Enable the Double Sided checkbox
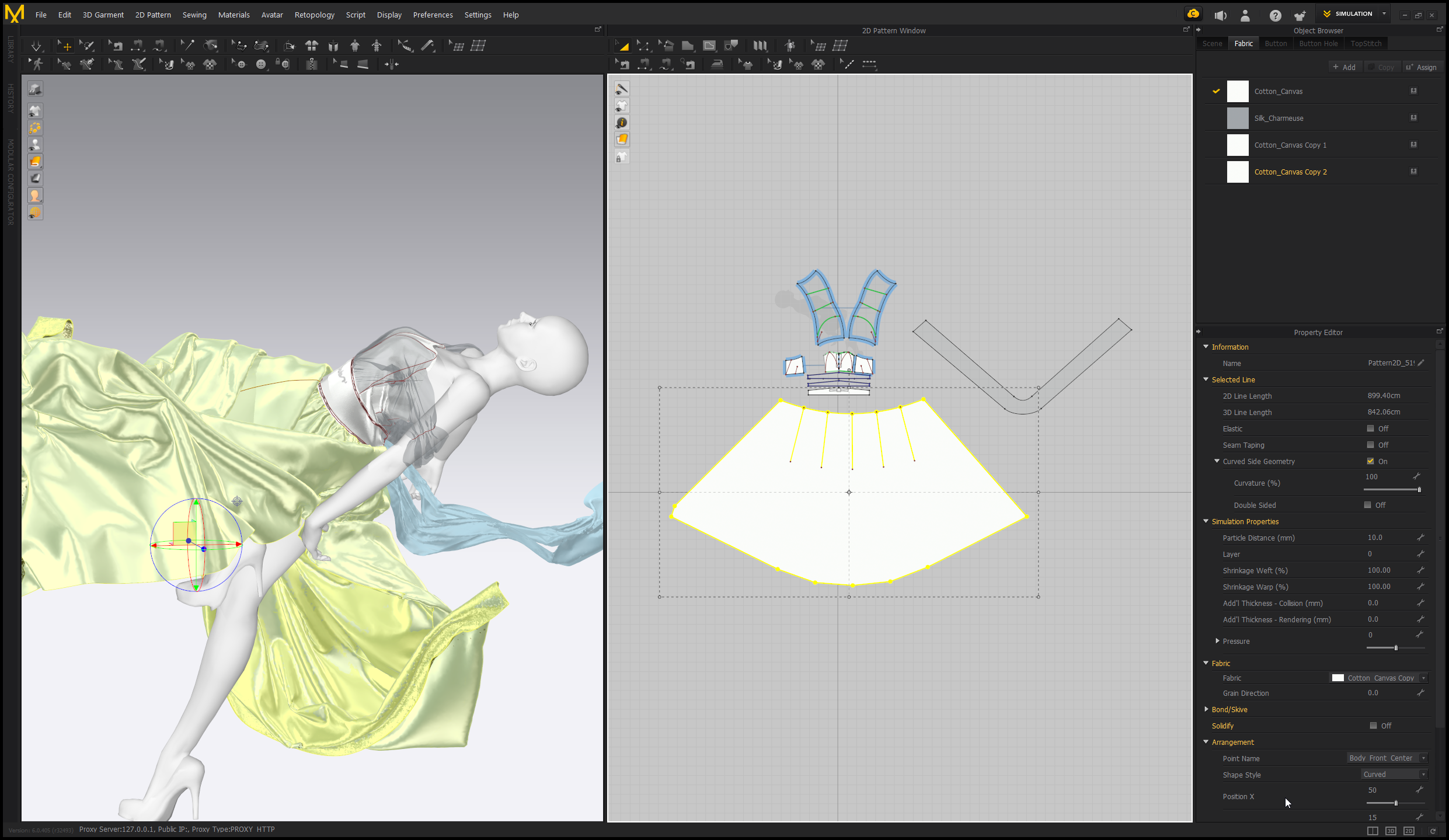This screenshot has height=840, width=1449. pos(1367,505)
